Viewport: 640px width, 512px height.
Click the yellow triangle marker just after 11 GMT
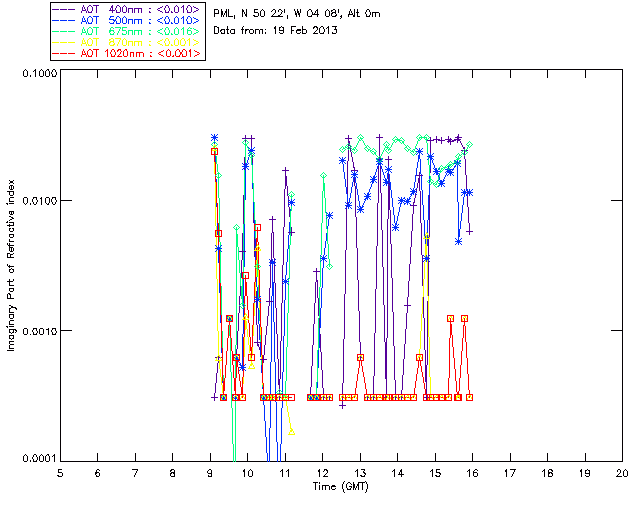[291, 432]
